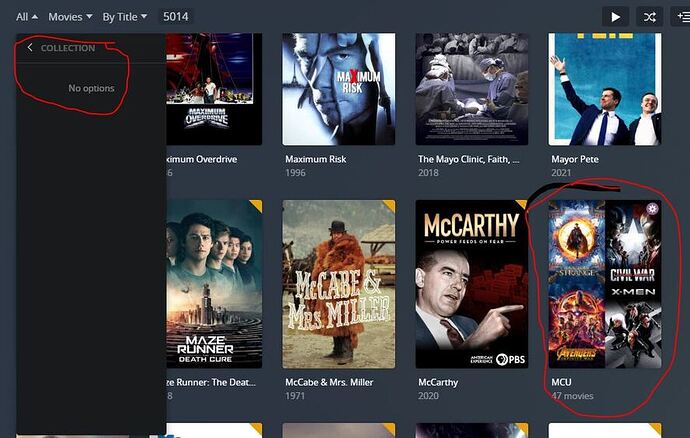Click the COLLECTION header label
The height and width of the screenshot is (438, 690).
point(68,48)
